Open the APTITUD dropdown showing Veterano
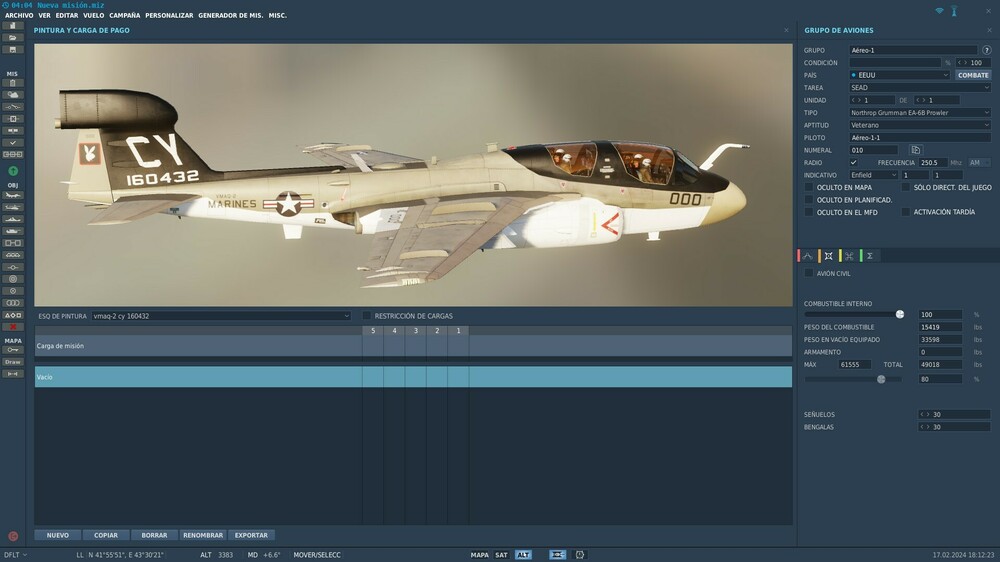The image size is (1000, 562). 920,125
